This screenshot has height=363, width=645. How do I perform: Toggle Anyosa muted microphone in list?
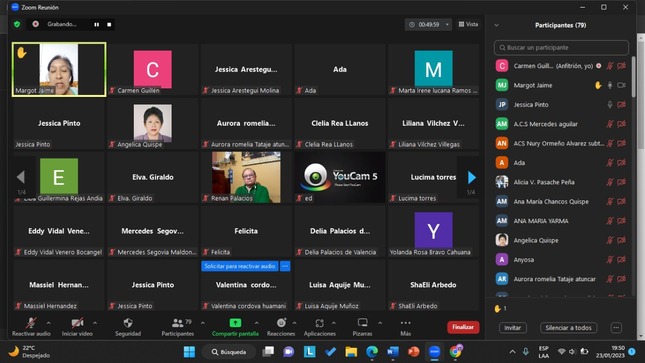(610, 260)
